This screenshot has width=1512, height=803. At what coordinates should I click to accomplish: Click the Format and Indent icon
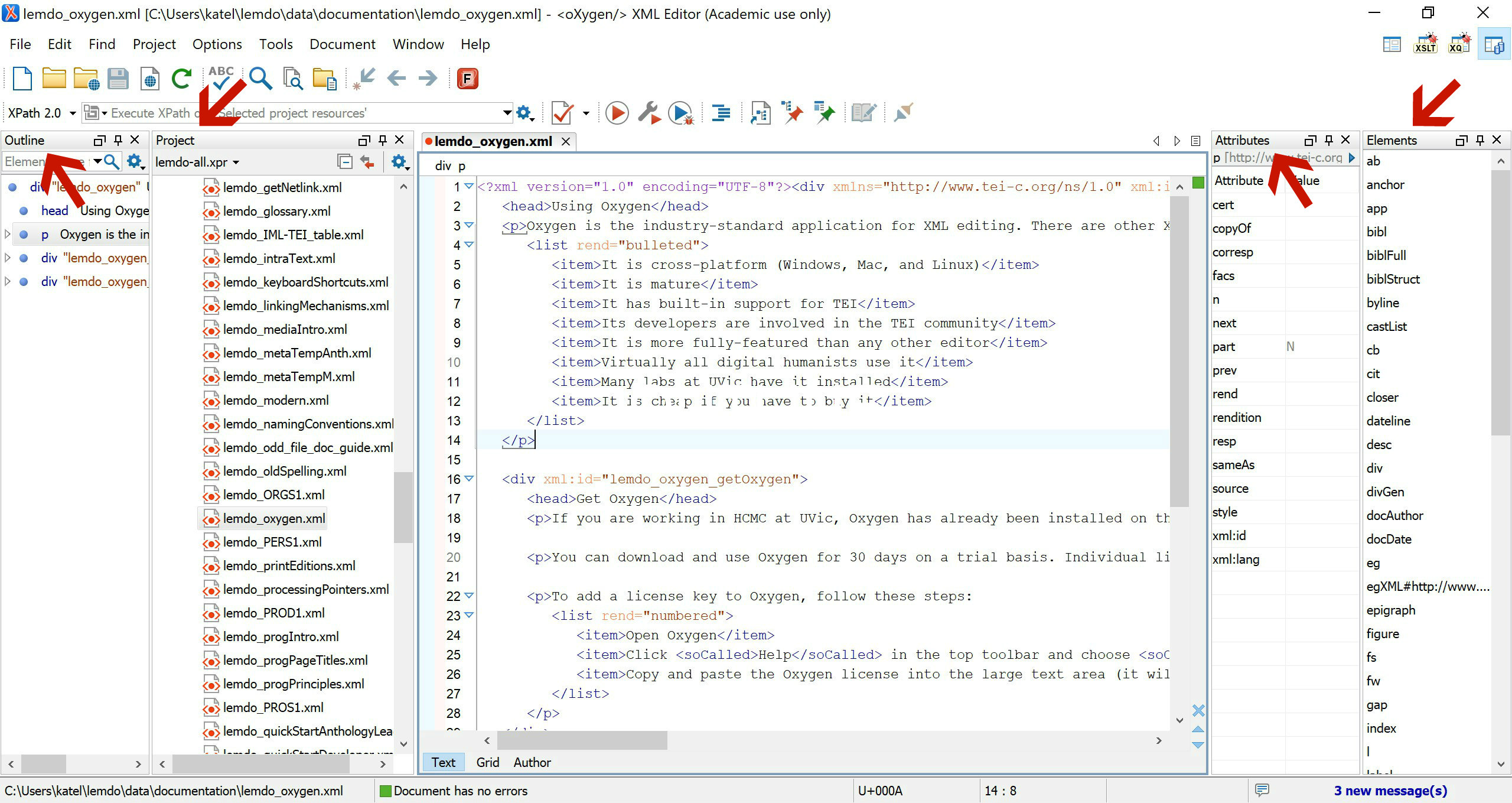721,112
